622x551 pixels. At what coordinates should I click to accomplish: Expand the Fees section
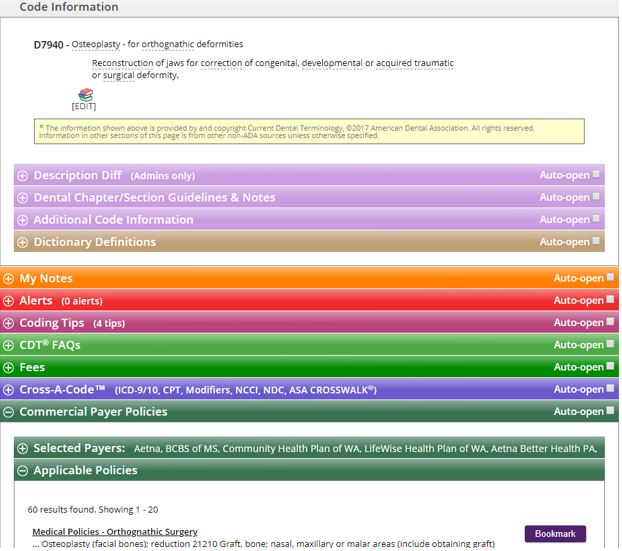(8, 367)
